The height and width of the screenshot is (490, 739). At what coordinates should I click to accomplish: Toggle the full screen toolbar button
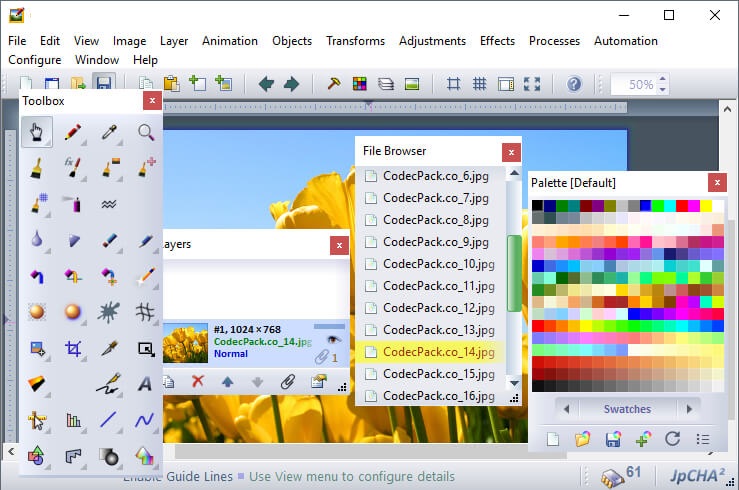532,84
